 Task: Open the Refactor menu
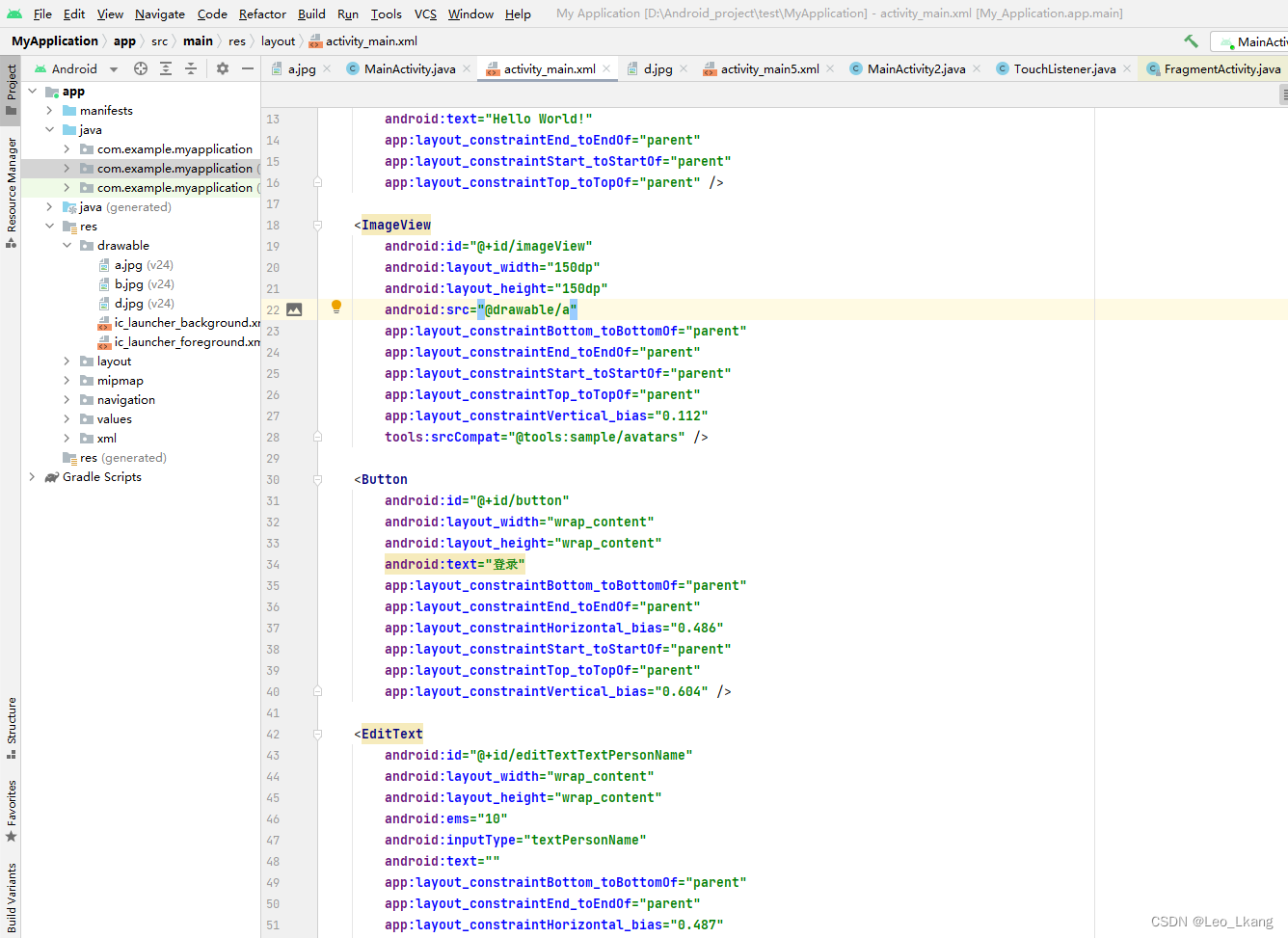tap(262, 13)
